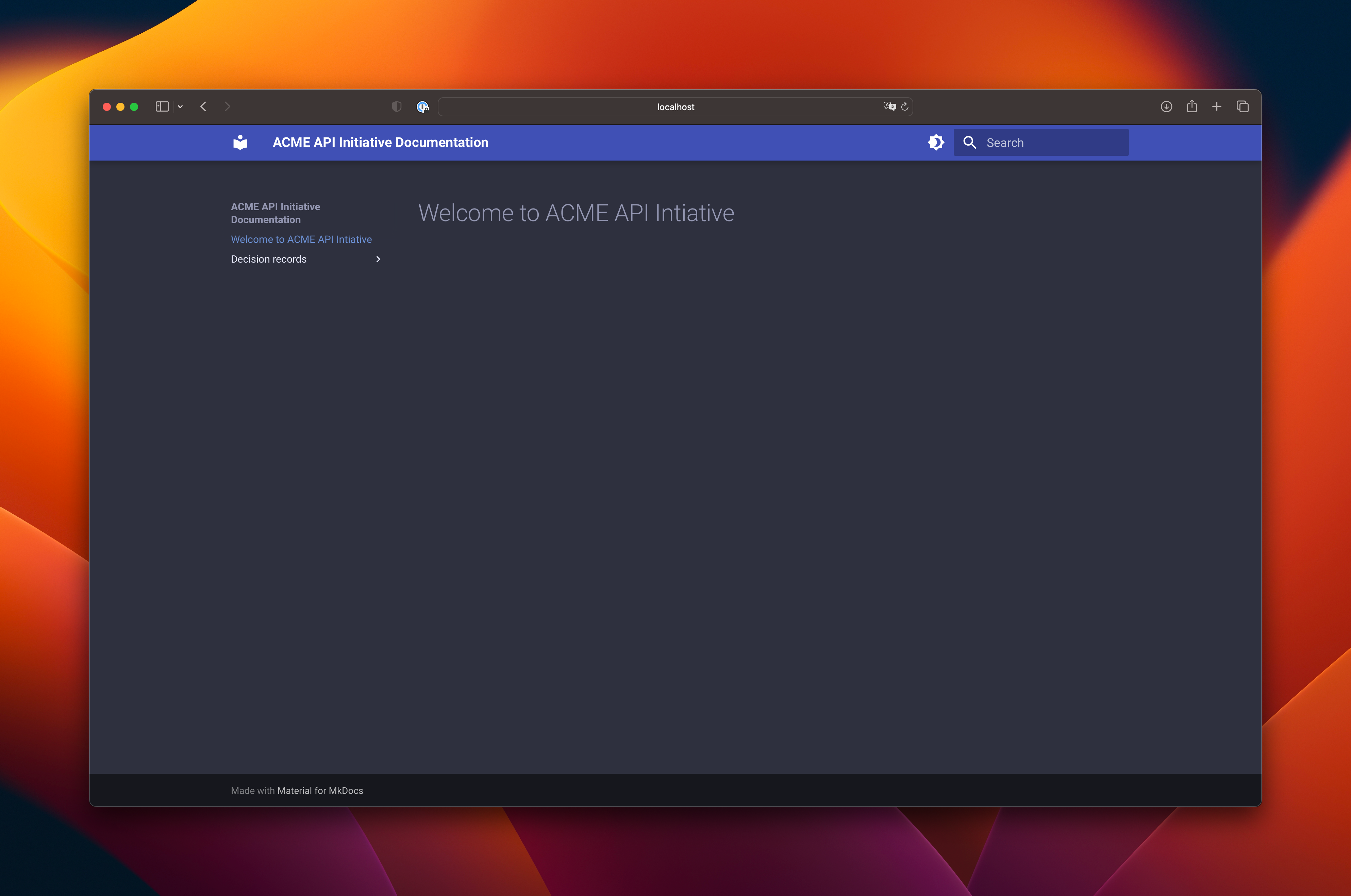Viewport: 1351px width, 896px height.
Task: Toggle the light/dark color scheme icon
Action: tap(936, 142)
